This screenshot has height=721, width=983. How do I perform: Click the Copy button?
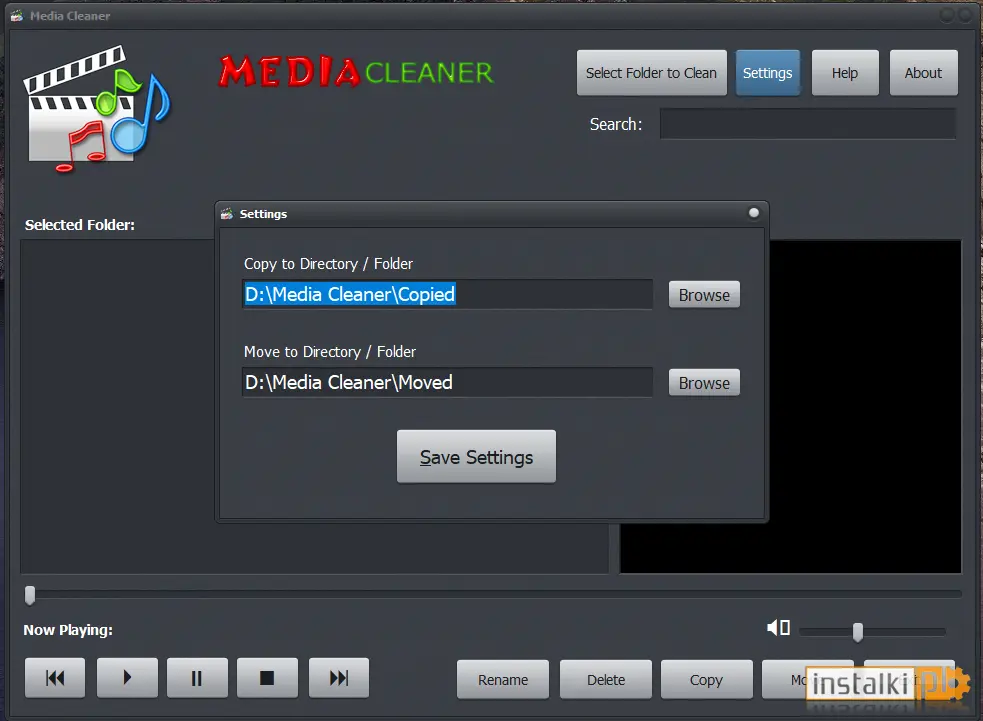click(x=707, y=680)
